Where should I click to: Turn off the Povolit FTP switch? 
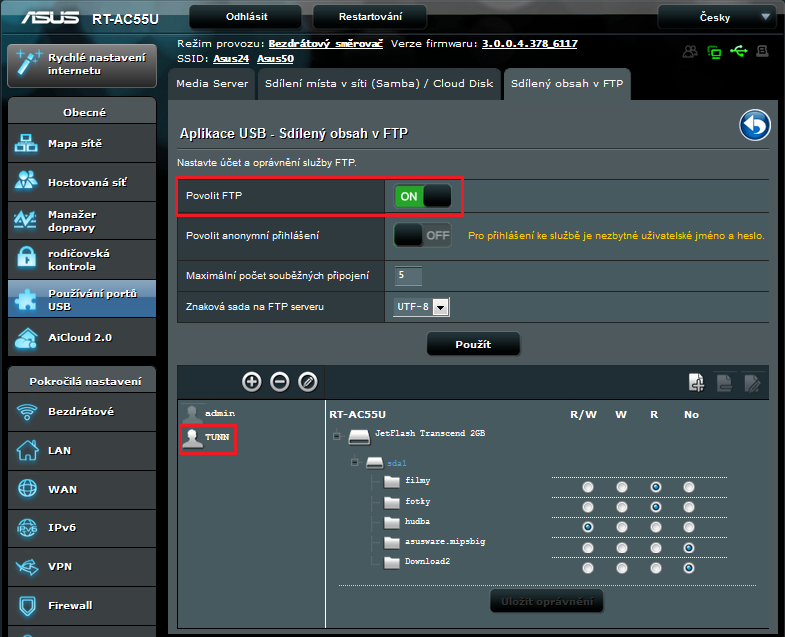(x=424, y=197)
